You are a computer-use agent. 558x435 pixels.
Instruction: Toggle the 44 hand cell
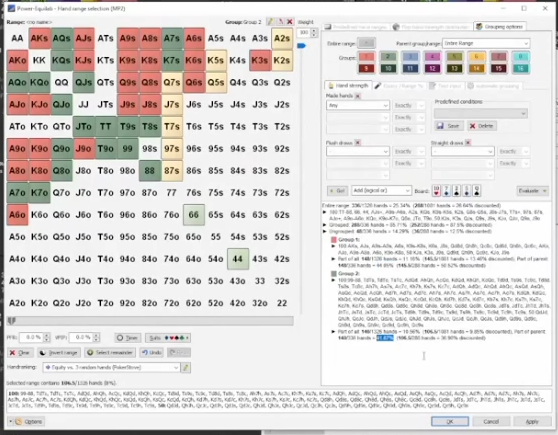coord(238,259)
